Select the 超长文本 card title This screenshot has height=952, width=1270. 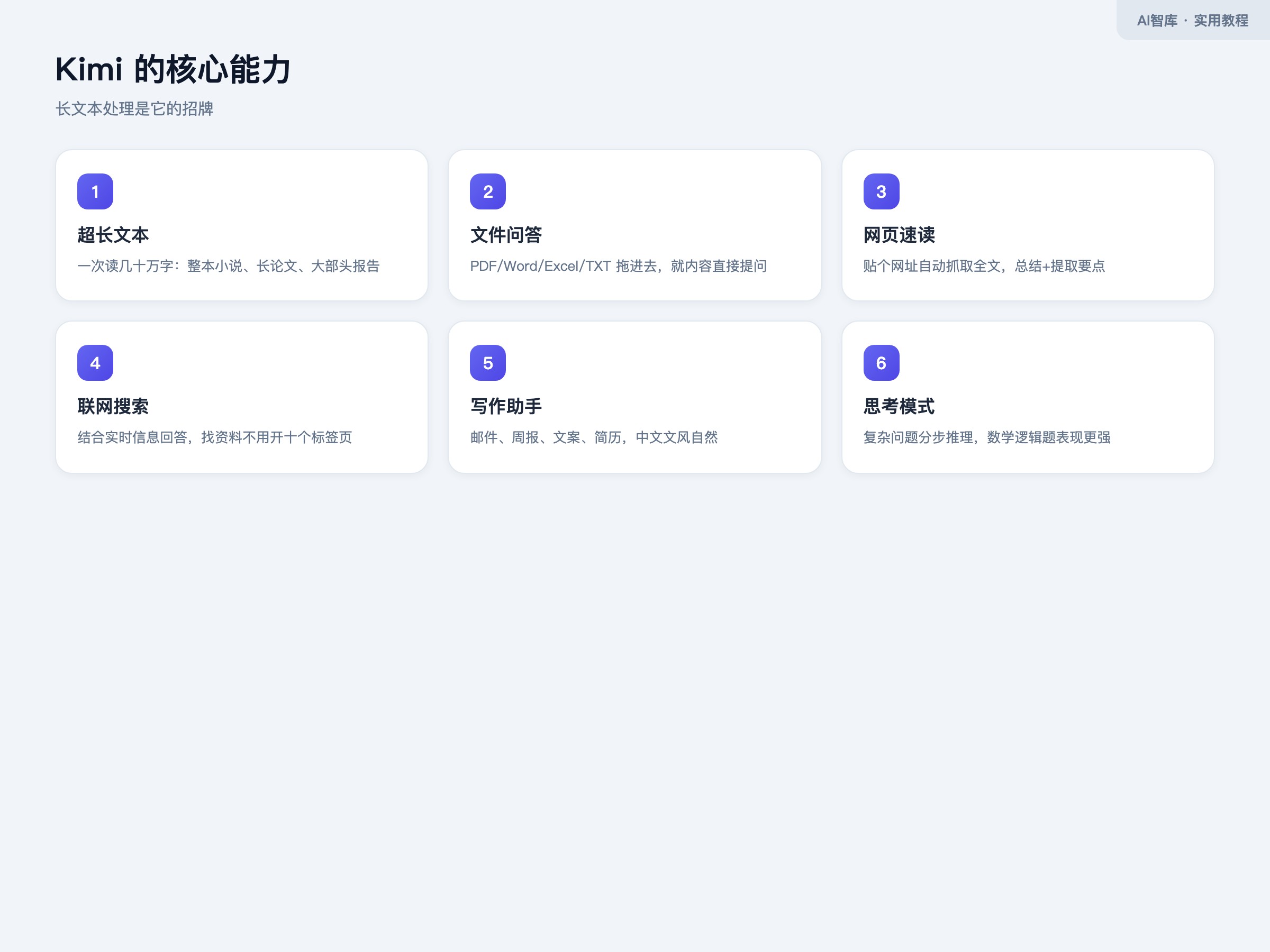pyautogui.click(x=113, y=235)
